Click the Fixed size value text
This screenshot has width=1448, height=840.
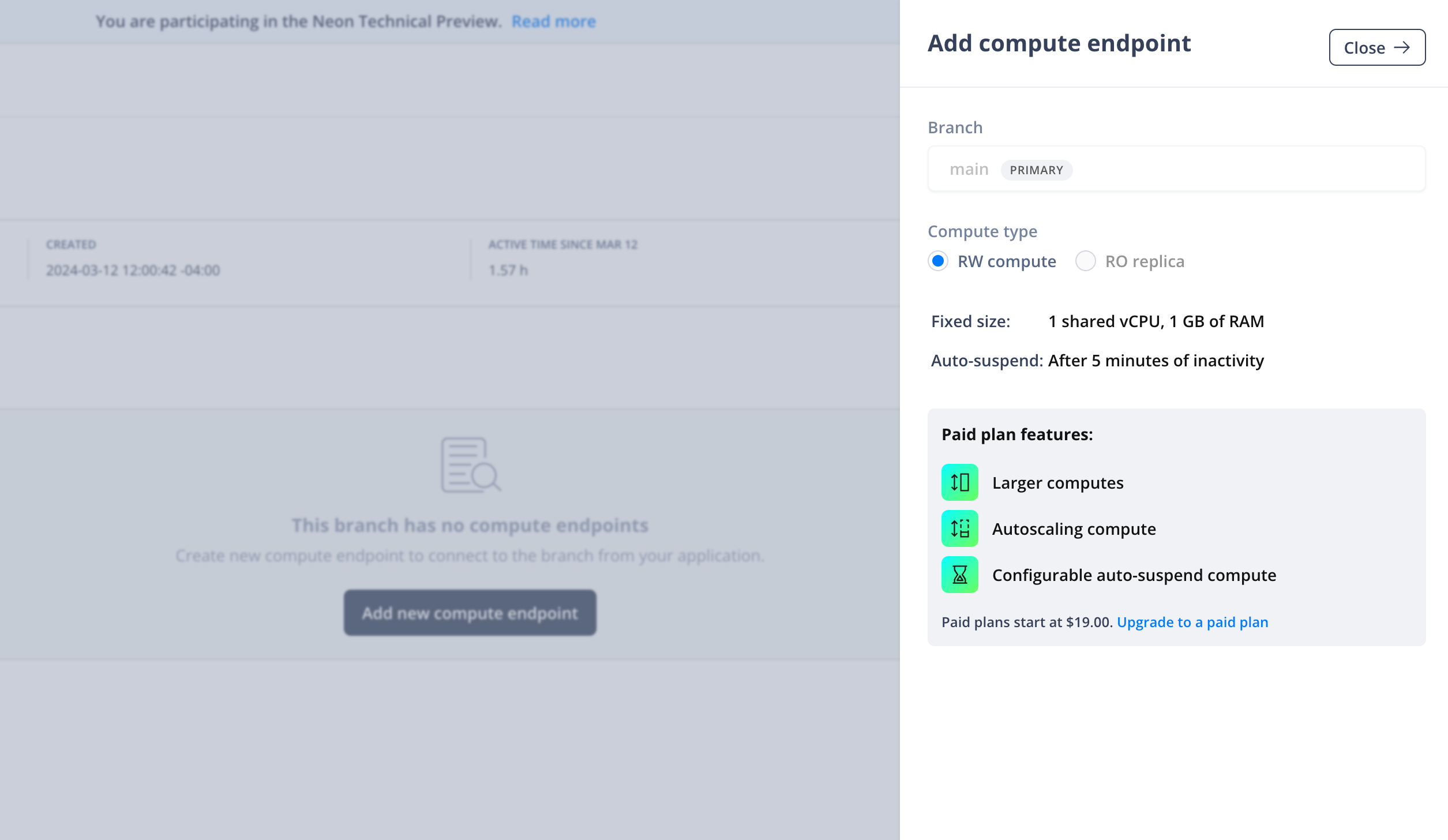[x=1156, y=321]
